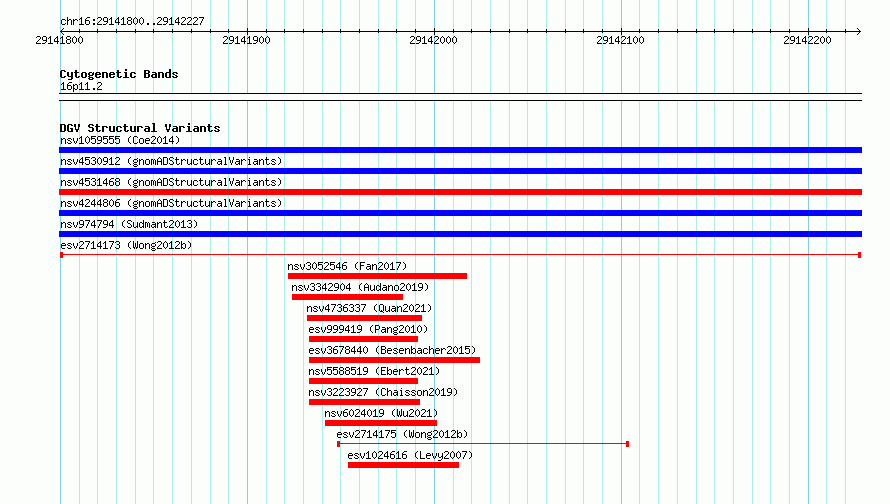Image resolution: width=890 pixels, height=504 pixels.
Task: Select the blue bar under nsv974794
Action: tap(460, 234)
